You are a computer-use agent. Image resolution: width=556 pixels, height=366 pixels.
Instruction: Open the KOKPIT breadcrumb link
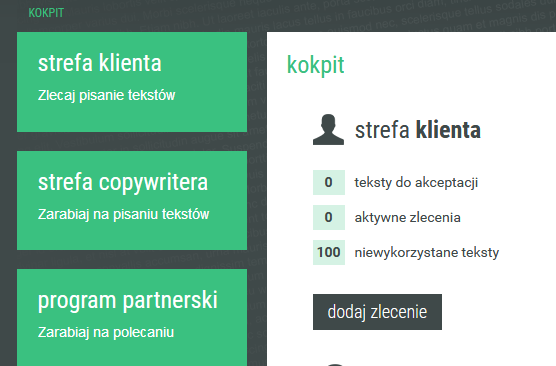pyautogui.click(x=46, y=13)
